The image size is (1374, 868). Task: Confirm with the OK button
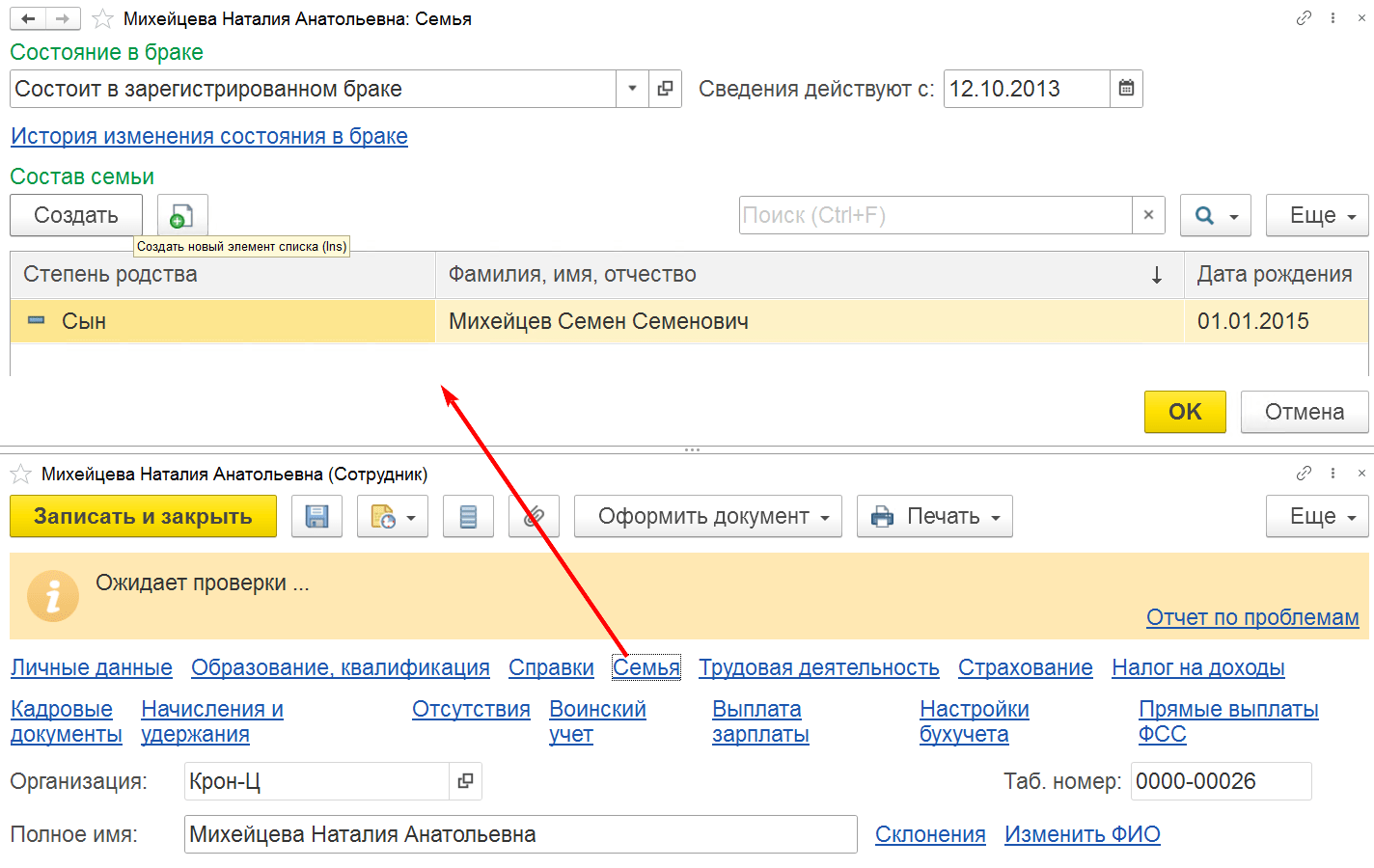pyautogui.click(x=1185, y=412)
